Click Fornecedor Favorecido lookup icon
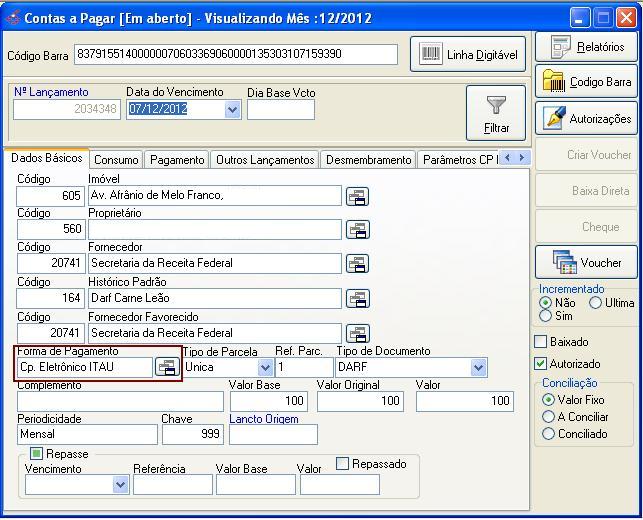 pos(357,334)
